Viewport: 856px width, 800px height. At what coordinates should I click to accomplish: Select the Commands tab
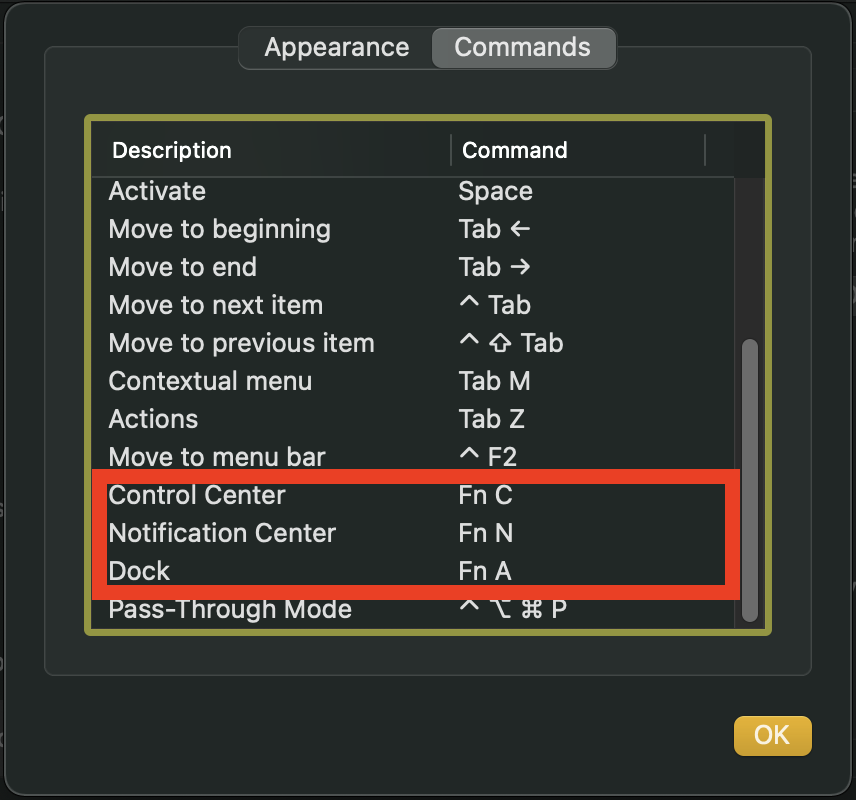point(522,47)
